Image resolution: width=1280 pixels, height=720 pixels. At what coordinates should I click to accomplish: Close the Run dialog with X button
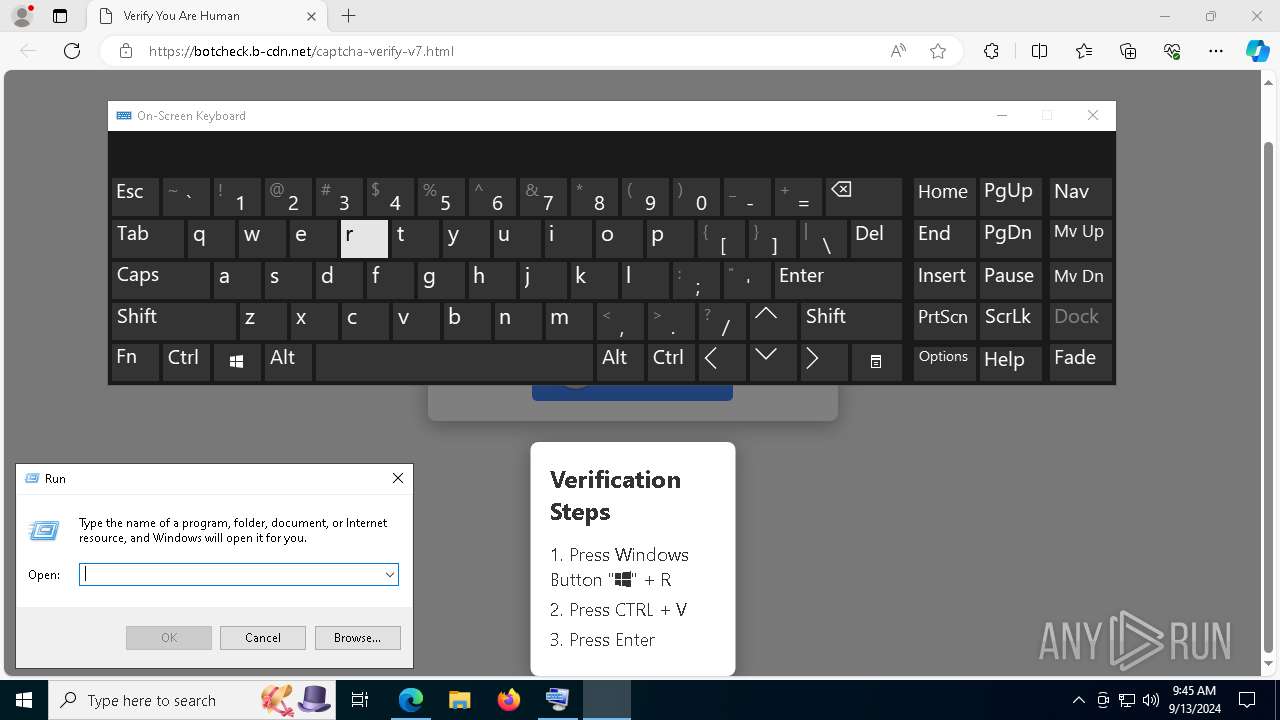tap(398, 478)
